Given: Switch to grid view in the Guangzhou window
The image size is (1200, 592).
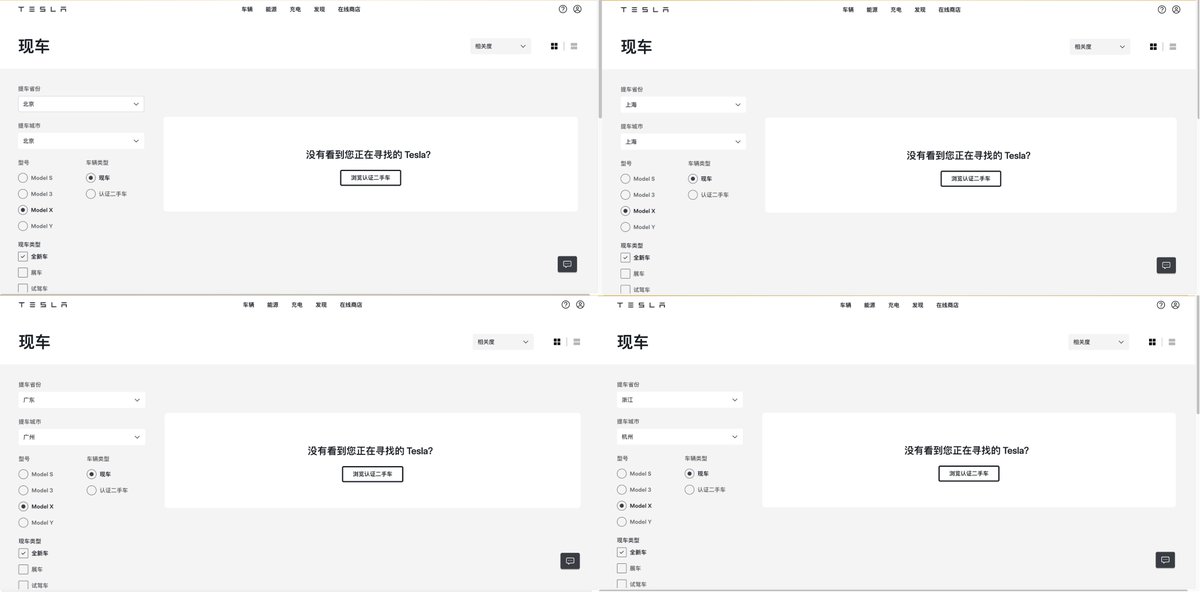Looking at the screenshot, I should [x=557, y=342].
